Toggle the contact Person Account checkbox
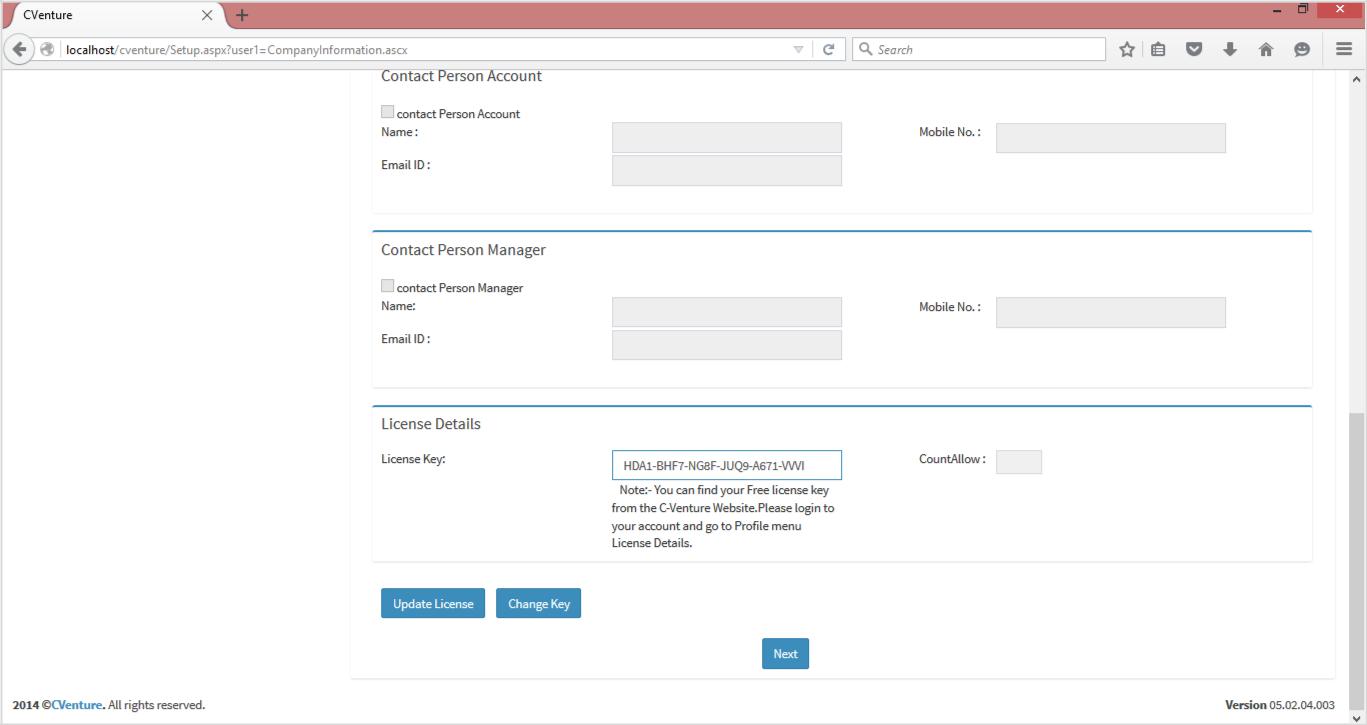 point(388,113)
